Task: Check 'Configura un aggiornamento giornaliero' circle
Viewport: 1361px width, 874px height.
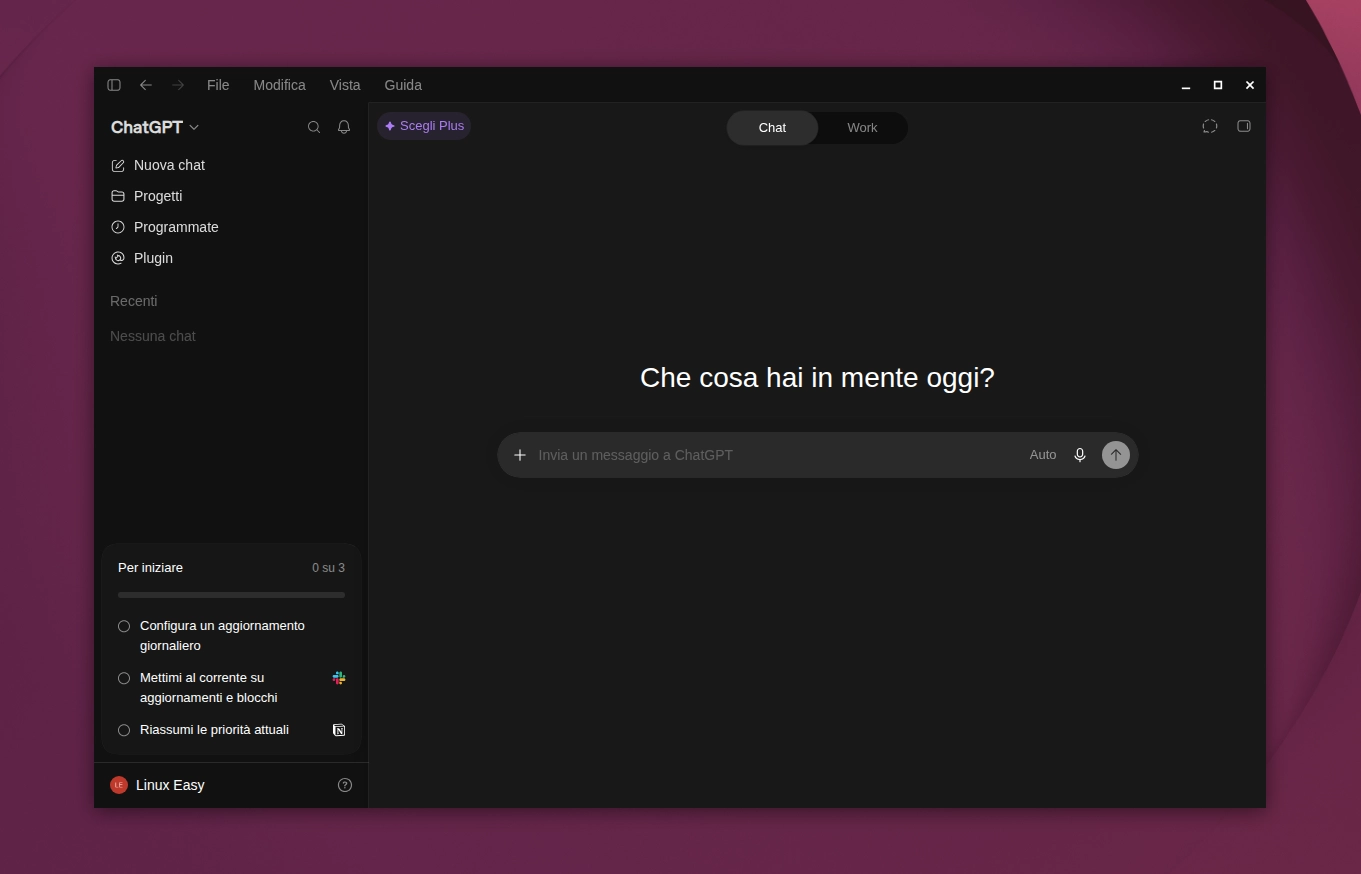Action: pyautogui.click(x=124, y=626)
